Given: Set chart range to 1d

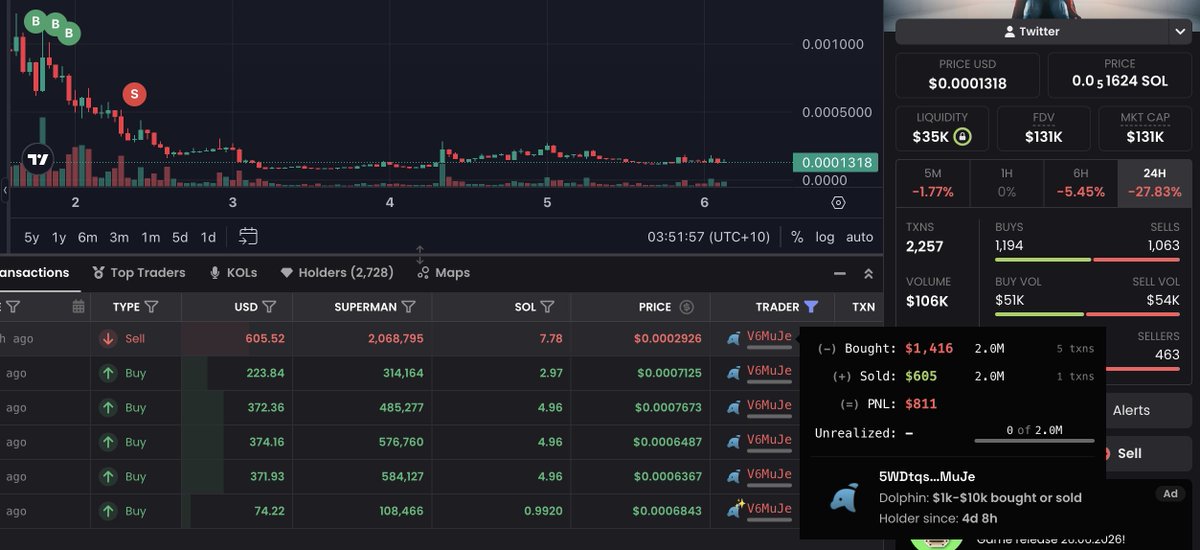Looking at the screenshot, I should [x=208, y=237].
